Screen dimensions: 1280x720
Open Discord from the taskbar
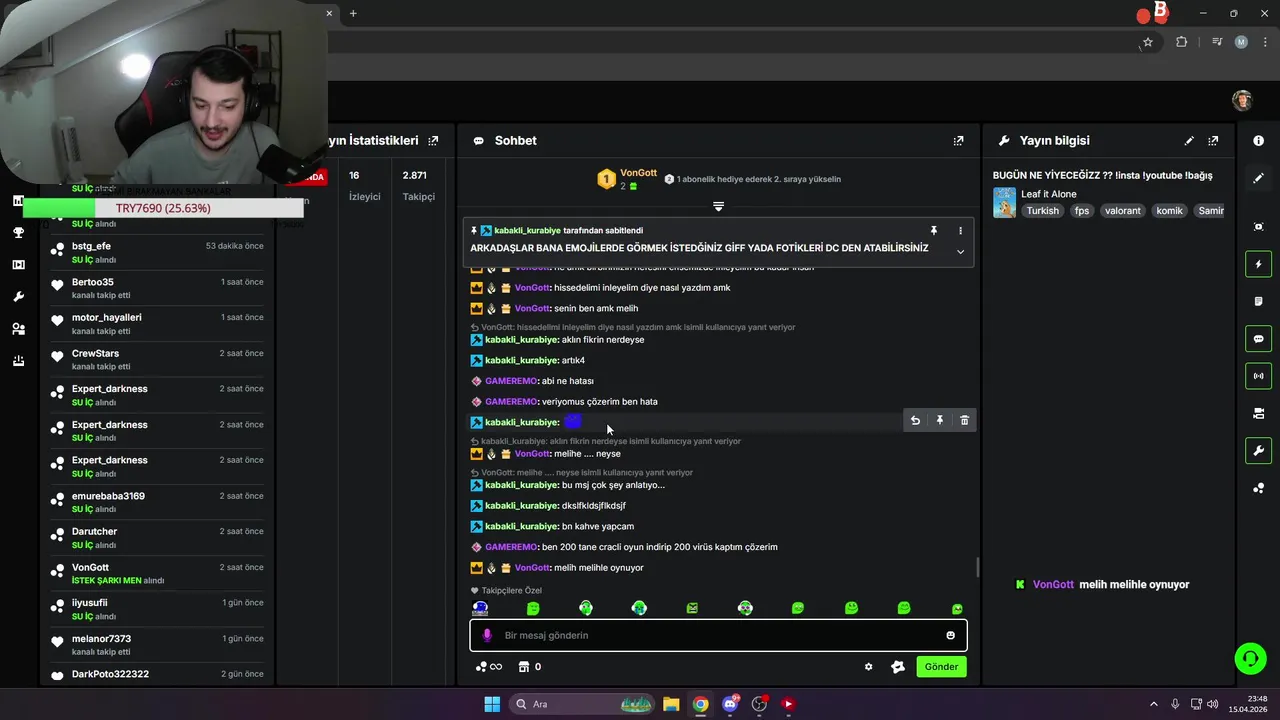tap(730, 704)
